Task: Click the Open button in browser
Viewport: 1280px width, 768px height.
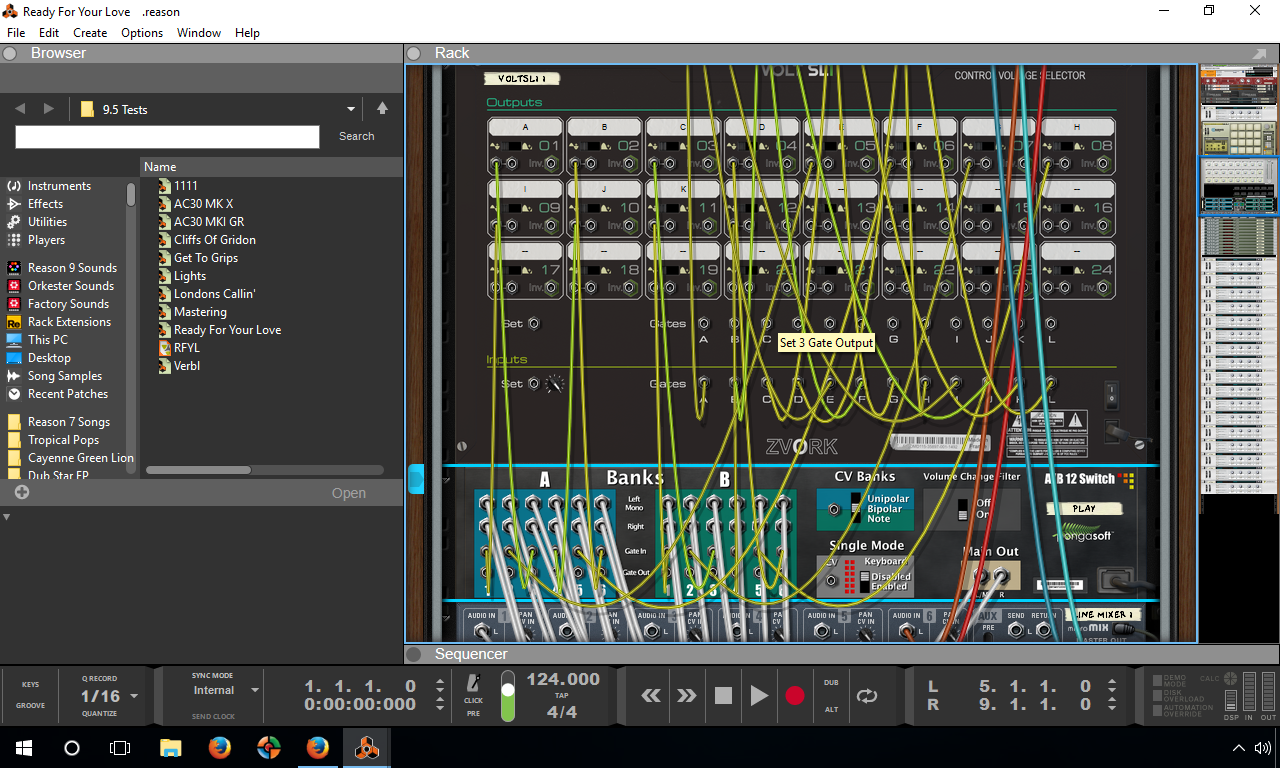Action: 349,493
